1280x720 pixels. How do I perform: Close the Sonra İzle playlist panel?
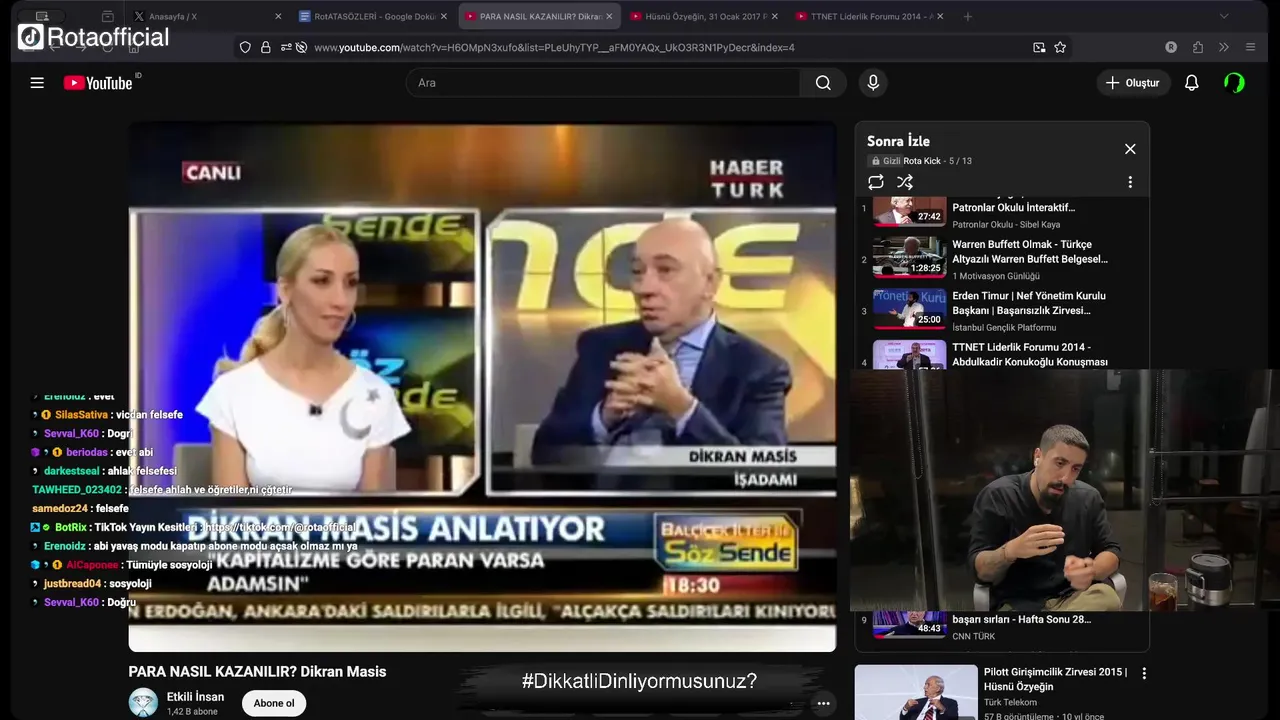click(x=1130, y=149)
